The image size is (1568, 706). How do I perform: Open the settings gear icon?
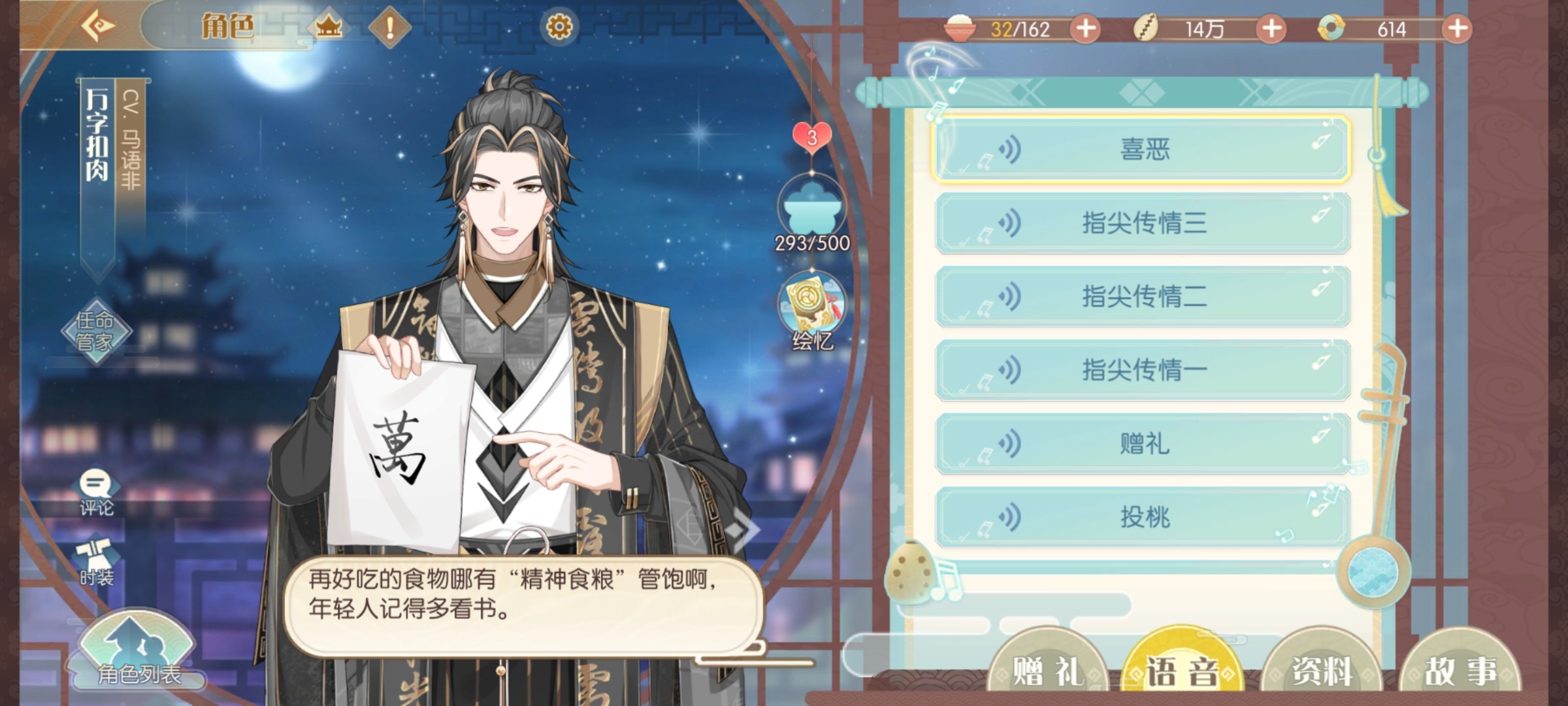click(559, 27)
